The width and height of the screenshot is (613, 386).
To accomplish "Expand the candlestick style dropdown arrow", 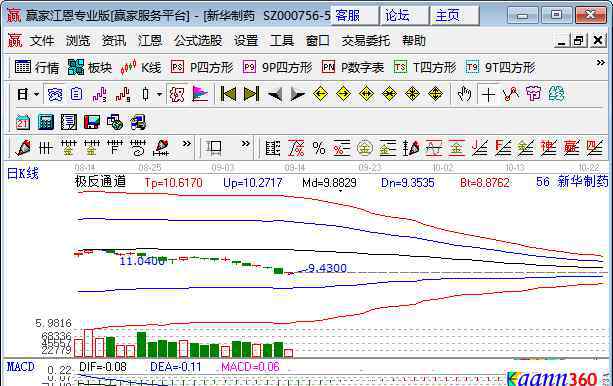I will click(159, 94).
